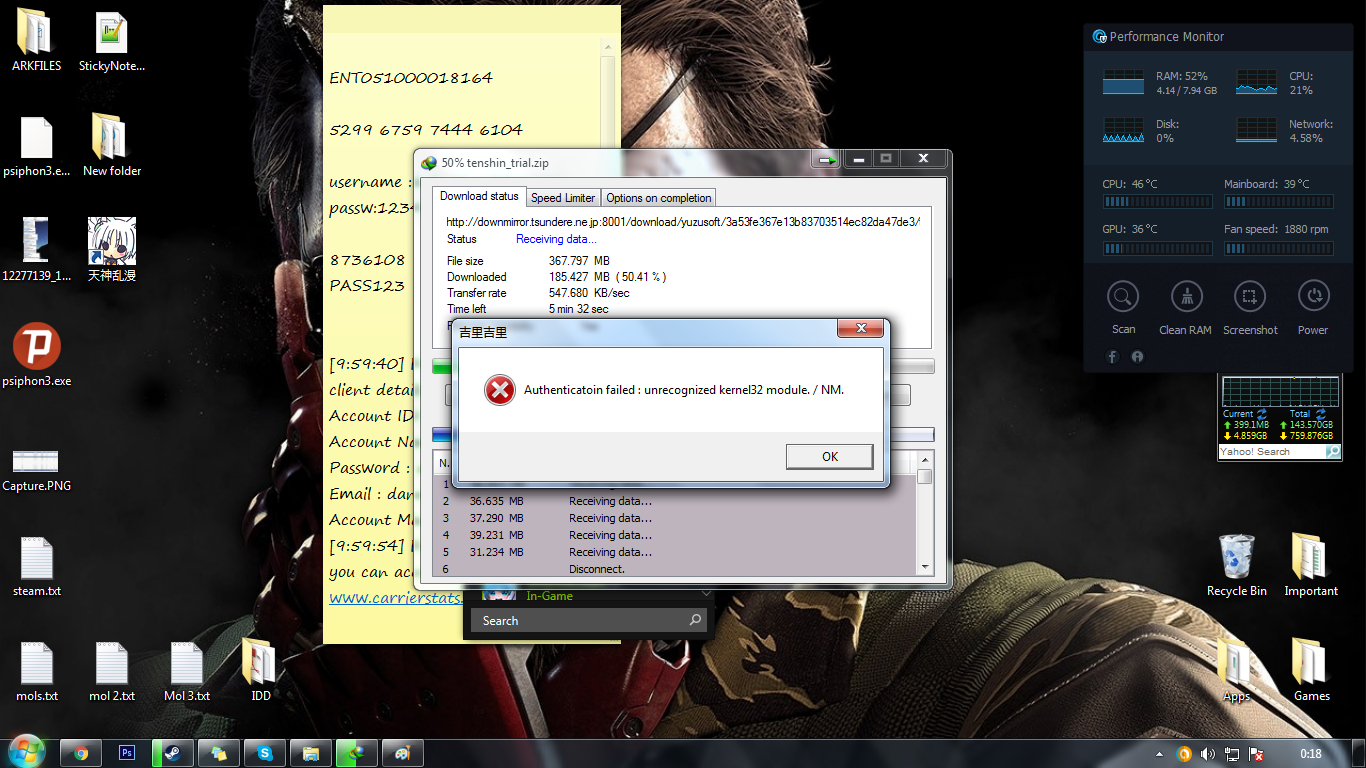Select the steam.txt file
Image resolution: width=1366 pixels, height=768 pixels.
click(x=37, y=566)
